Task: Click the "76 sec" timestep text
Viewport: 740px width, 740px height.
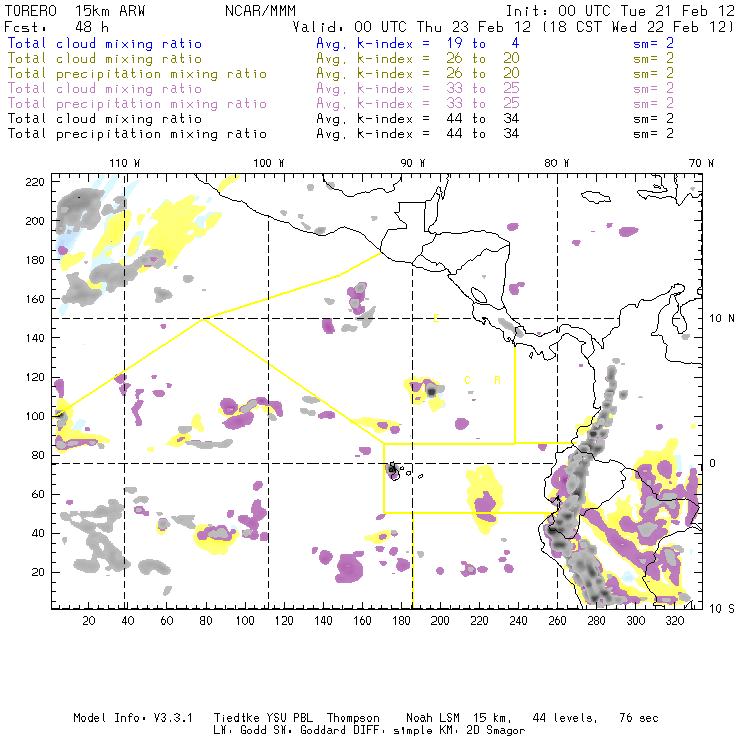Action: click(639, 718)
